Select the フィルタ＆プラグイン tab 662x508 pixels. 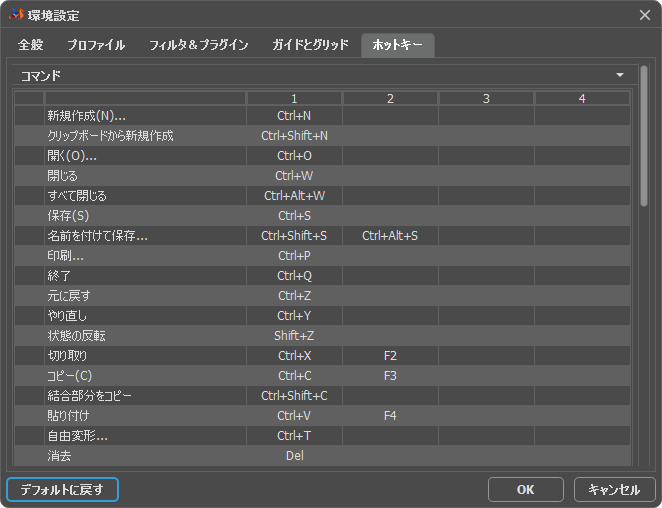click(199, 45)
